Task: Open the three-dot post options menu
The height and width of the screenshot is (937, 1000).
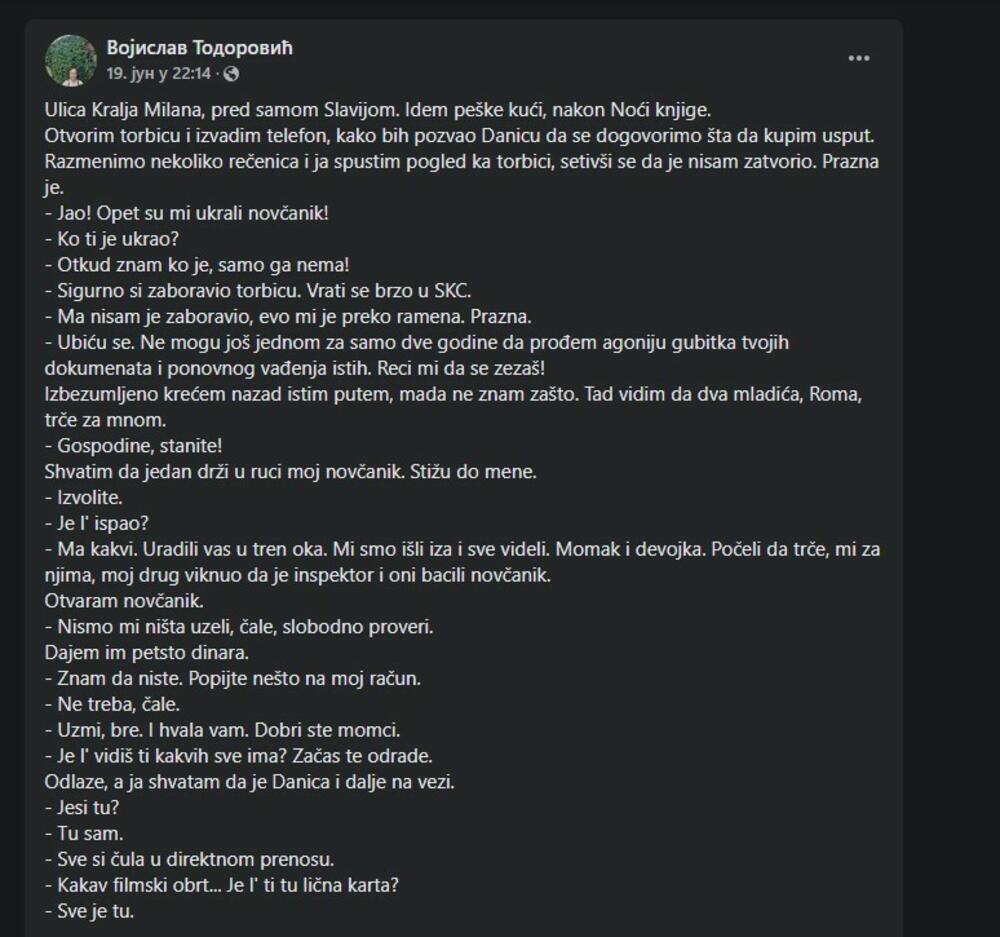Action: pyautogui.click(x=859, y=59)
